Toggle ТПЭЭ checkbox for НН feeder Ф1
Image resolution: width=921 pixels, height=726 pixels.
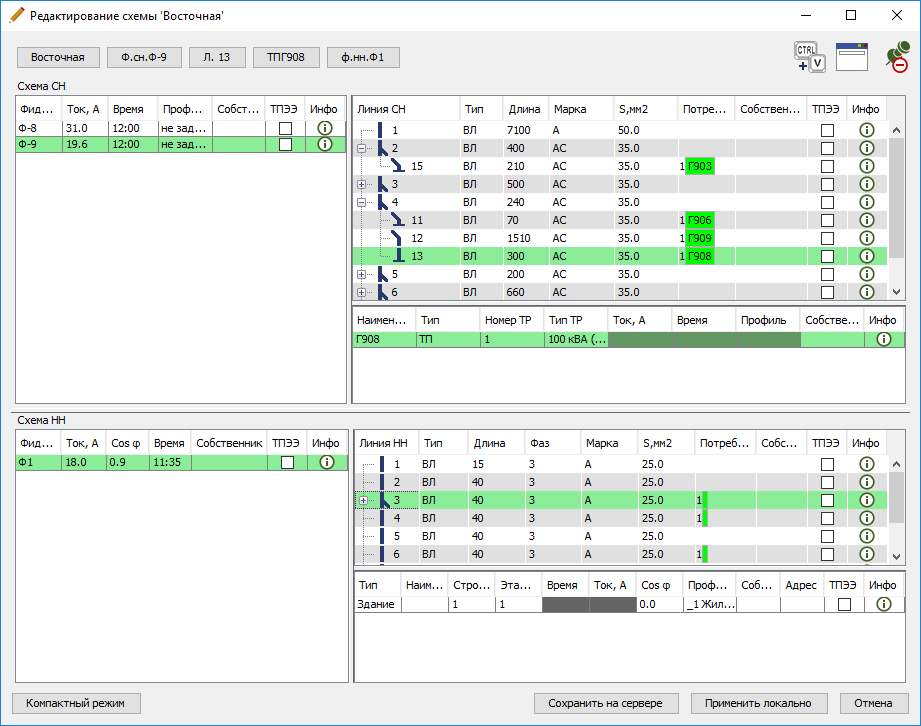click(287, 462)
